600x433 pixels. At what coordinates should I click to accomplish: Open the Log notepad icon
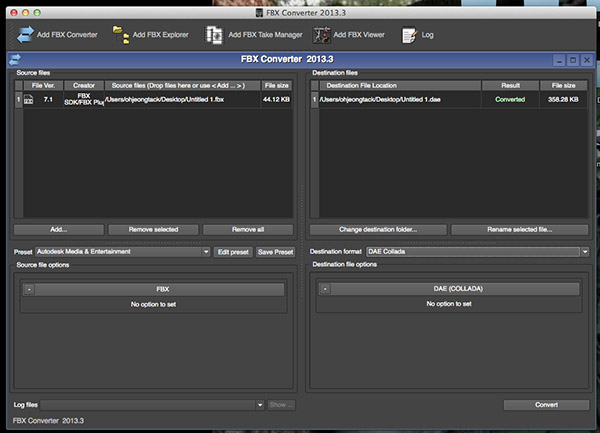point(409,35)
